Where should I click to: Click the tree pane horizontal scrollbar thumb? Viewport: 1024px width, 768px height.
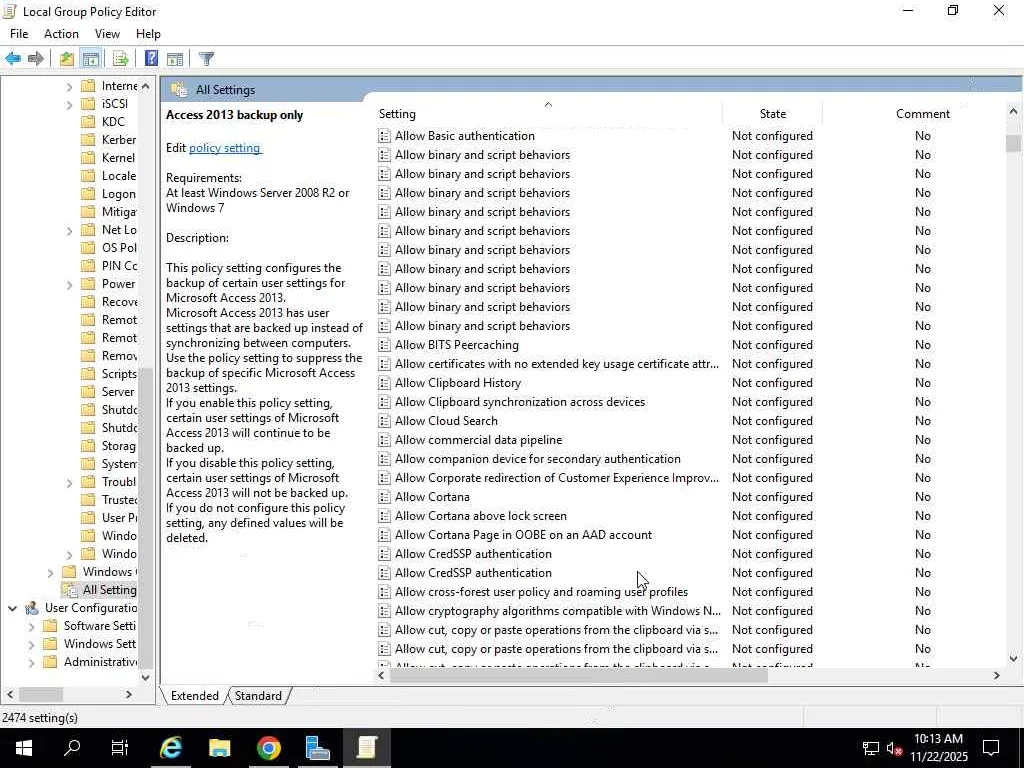tap(40, 695)
